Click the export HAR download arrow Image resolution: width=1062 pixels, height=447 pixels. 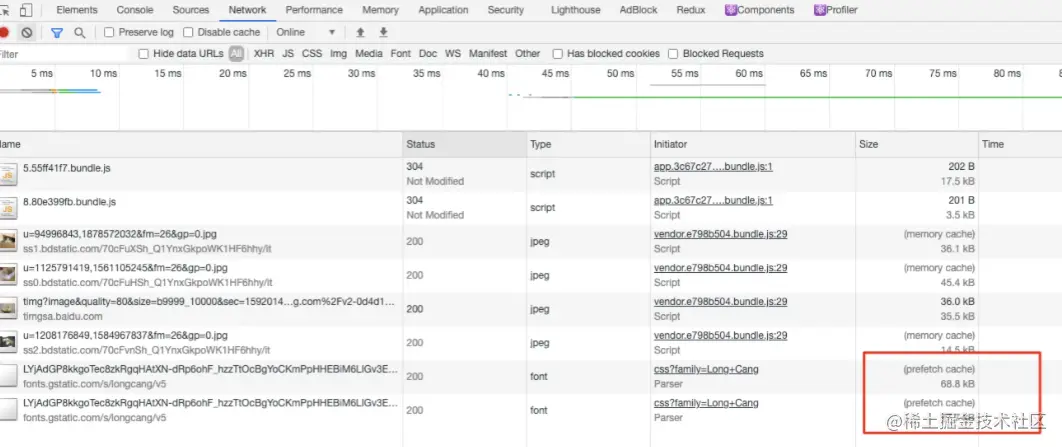coord(383,32)
